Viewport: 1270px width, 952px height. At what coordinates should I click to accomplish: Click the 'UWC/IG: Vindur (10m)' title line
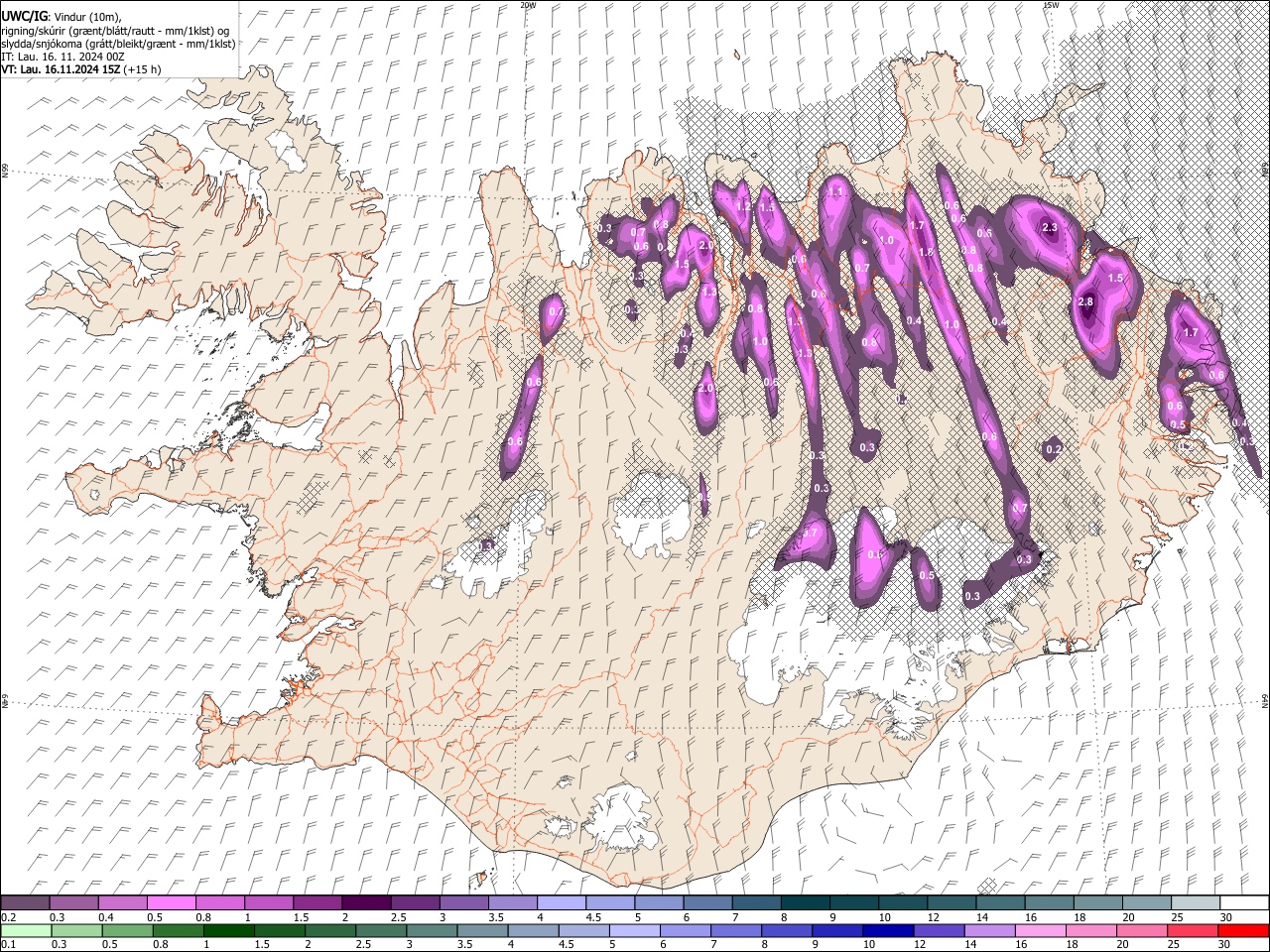pyautogui.click(x=62, y=17)
